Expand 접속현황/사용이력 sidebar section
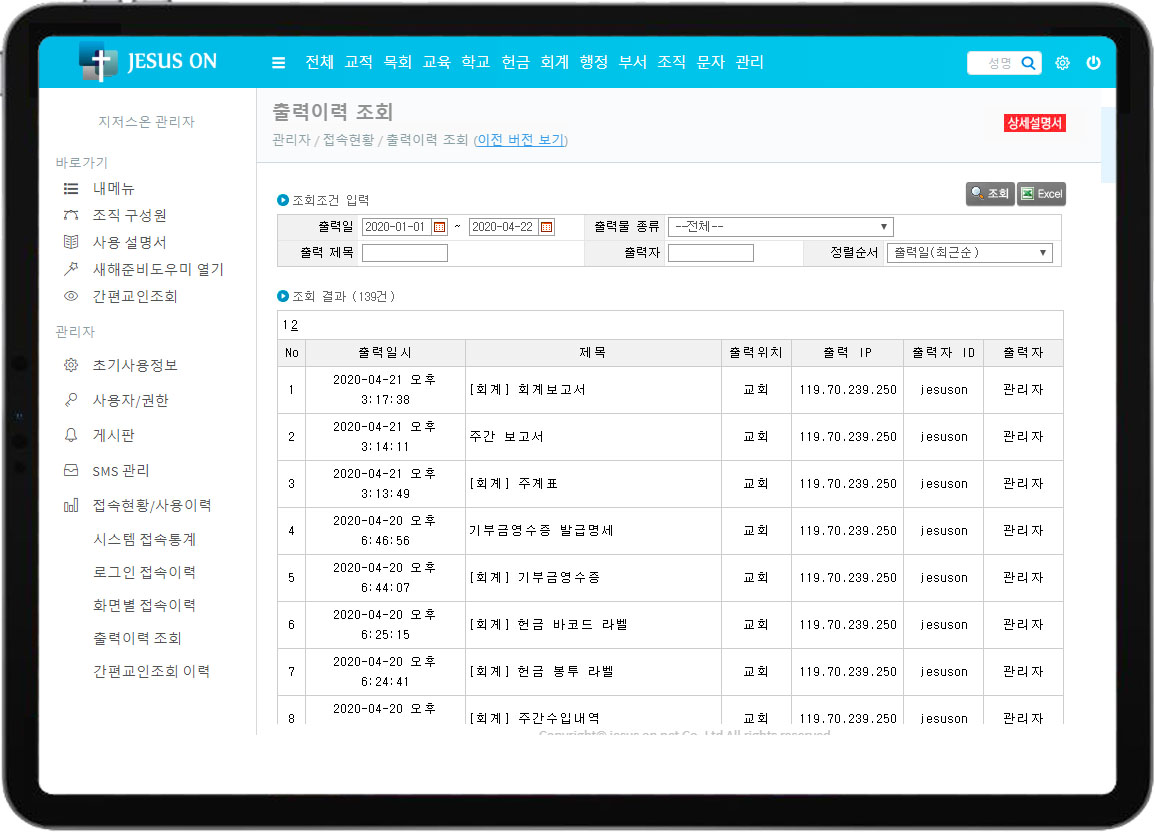Screen dimensions: 1155x832 click(150, 505)
